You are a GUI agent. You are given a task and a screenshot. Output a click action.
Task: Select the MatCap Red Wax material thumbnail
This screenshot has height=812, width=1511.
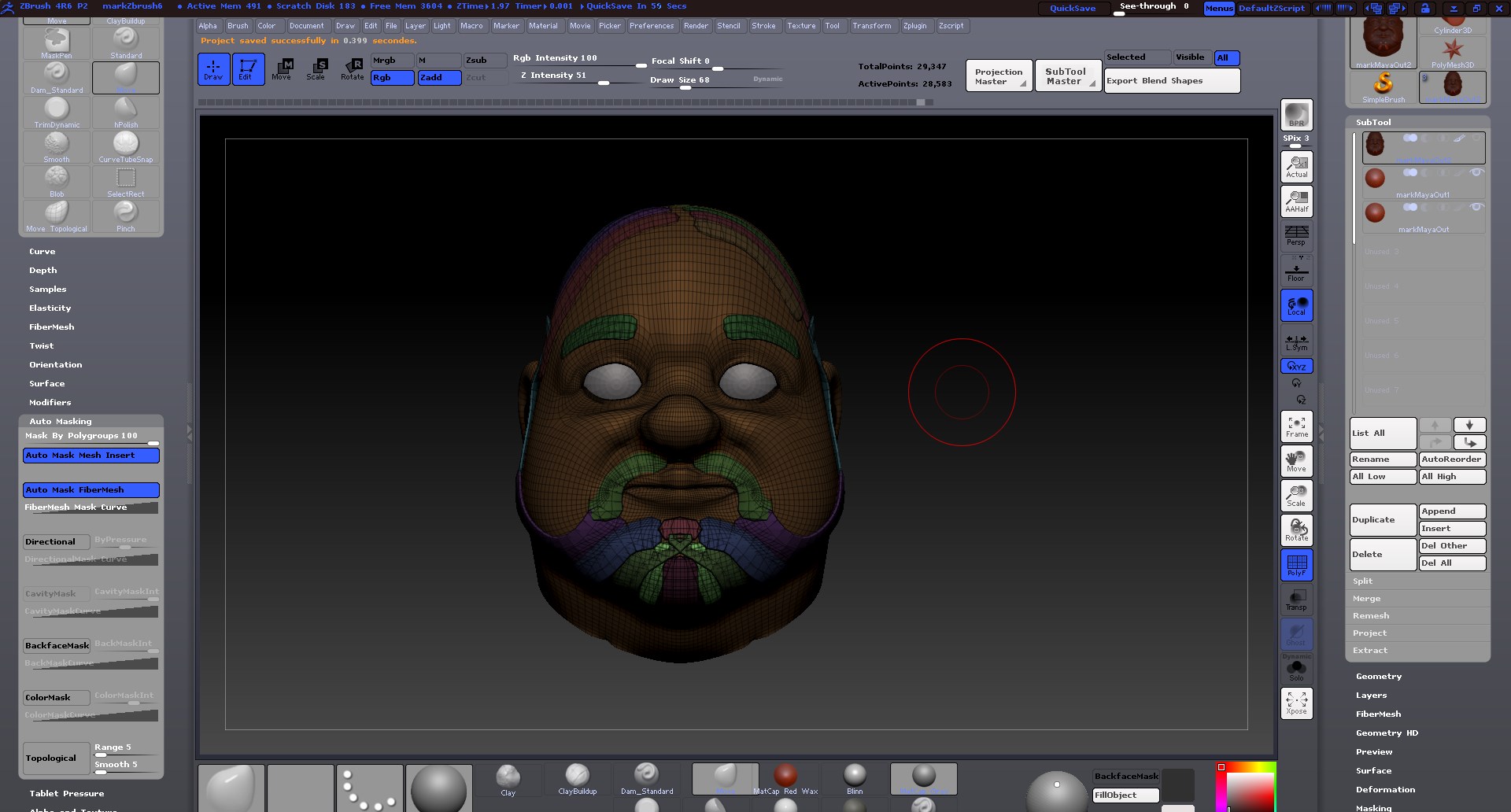point(786,778)
